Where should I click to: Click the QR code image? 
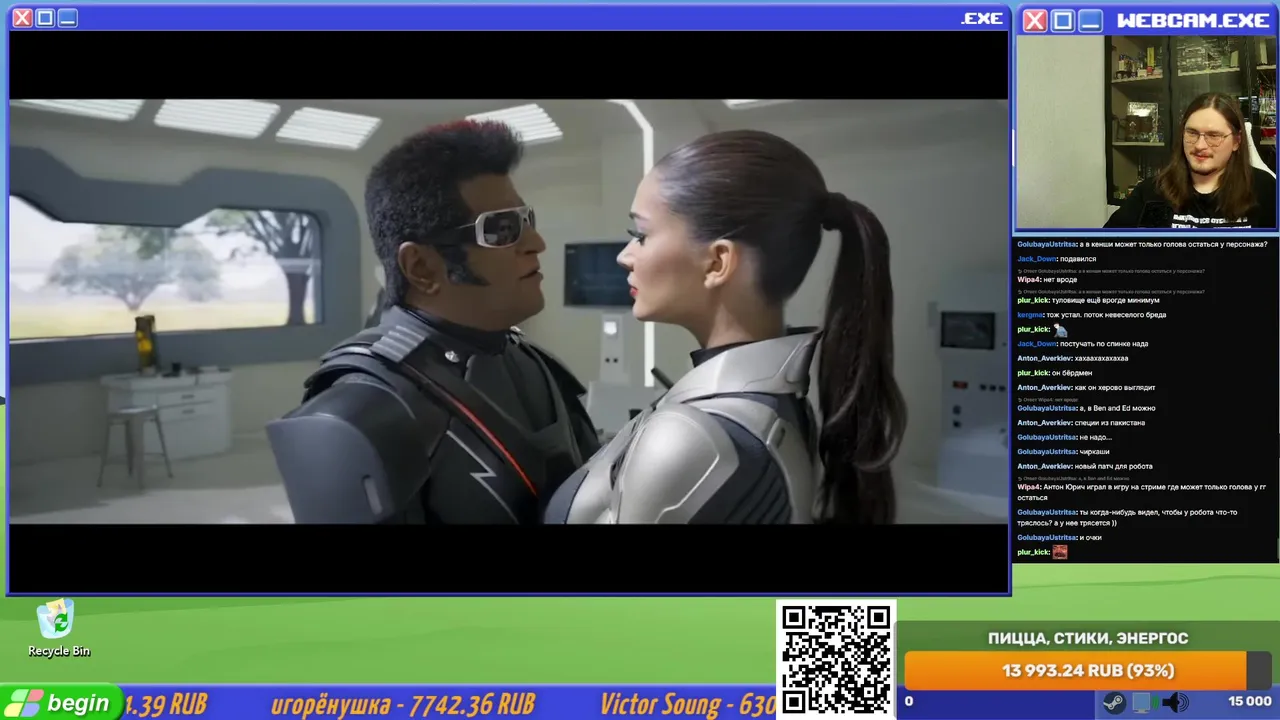coord(836,660)
